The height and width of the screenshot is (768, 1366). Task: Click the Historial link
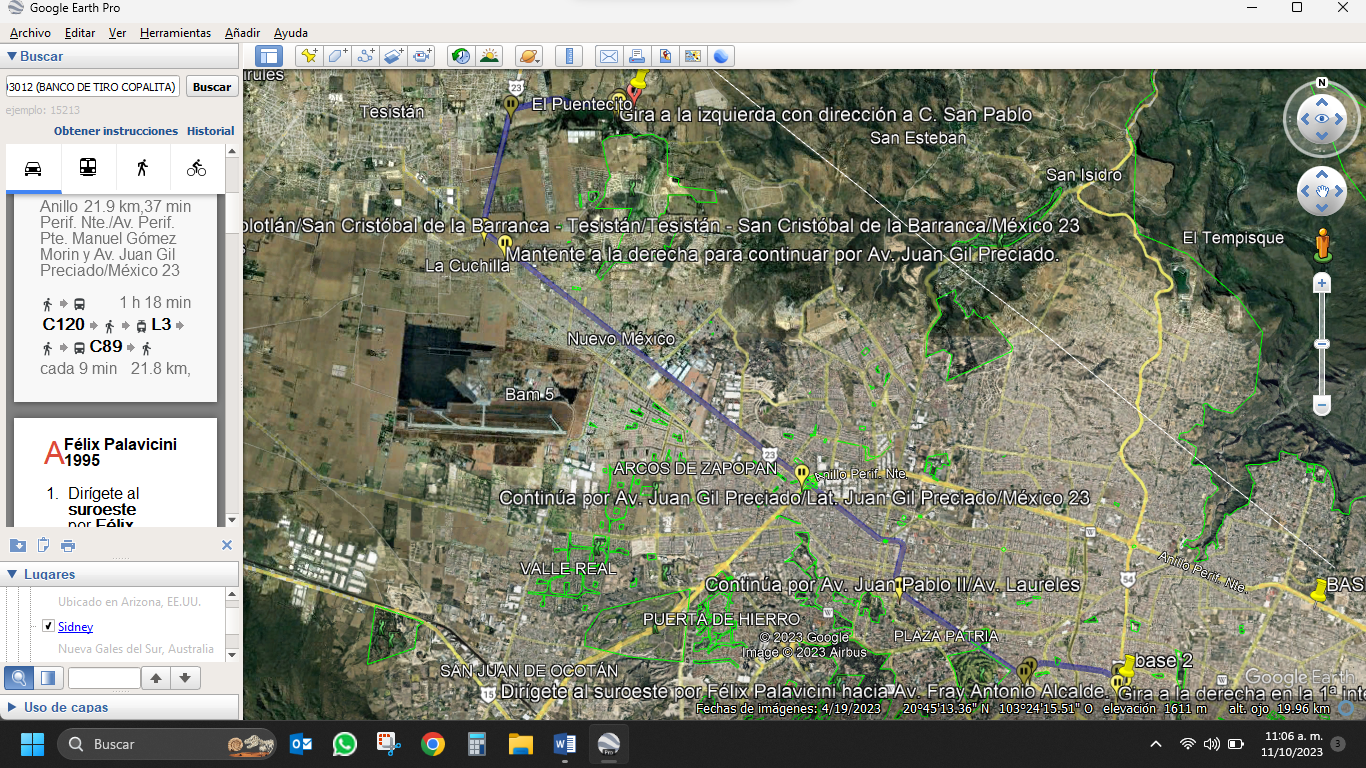[x=210, y=131]
